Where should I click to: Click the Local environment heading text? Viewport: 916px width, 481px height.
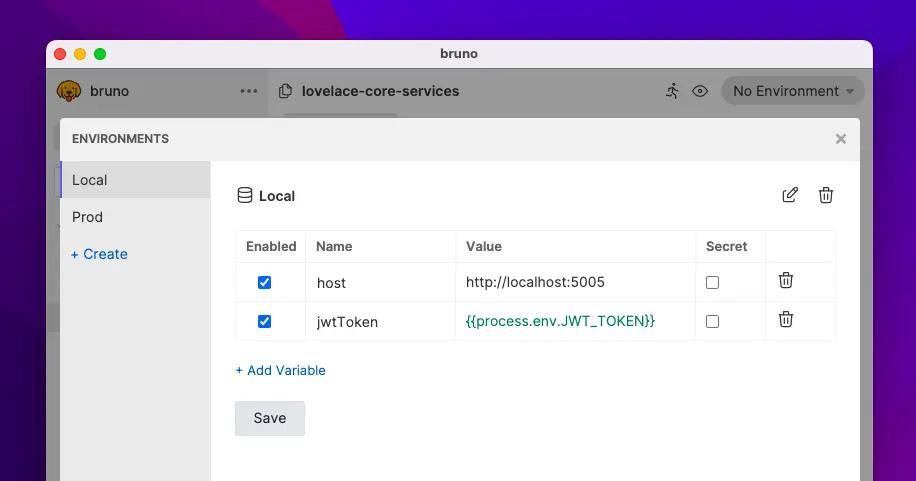tap(277, 196)
